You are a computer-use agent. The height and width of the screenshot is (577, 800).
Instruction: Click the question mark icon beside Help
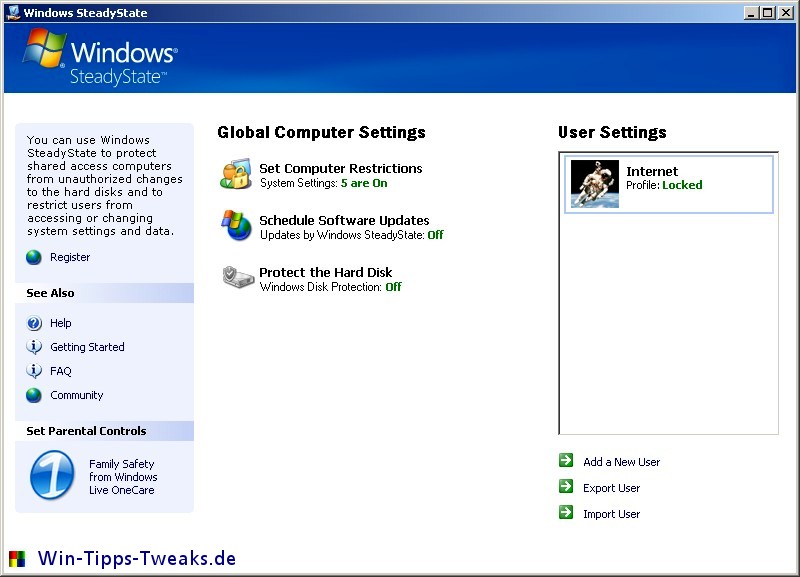pyautogui.click(x=34, y=323)
